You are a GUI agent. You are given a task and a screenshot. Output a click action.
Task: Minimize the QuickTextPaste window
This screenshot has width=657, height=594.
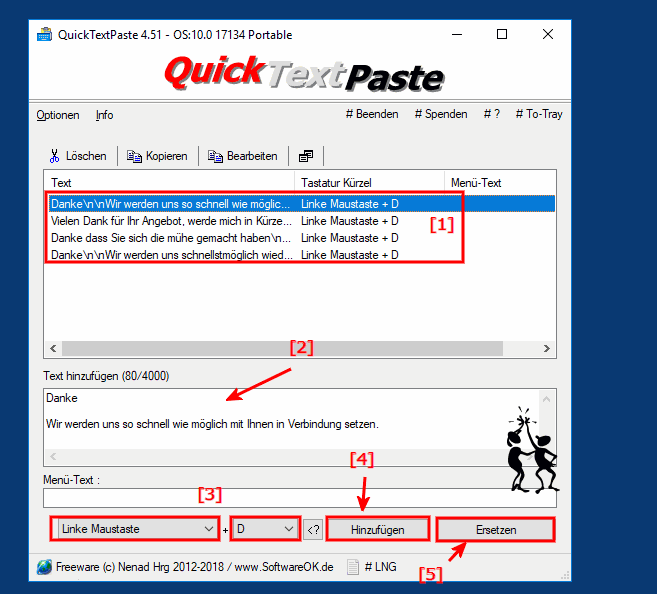click(457, 34)
